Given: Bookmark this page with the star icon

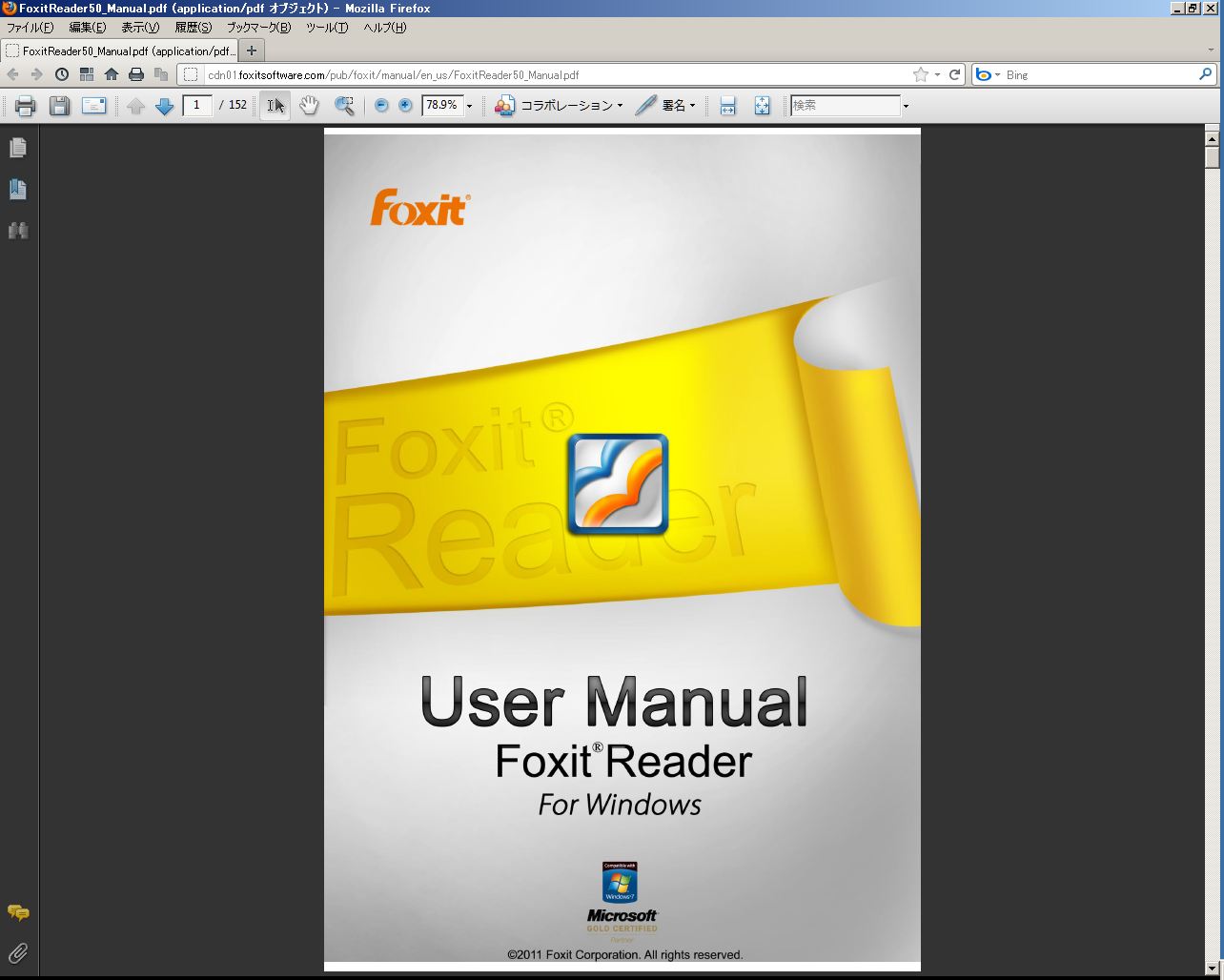Looking at the screenshot, I should click(920, 74).
